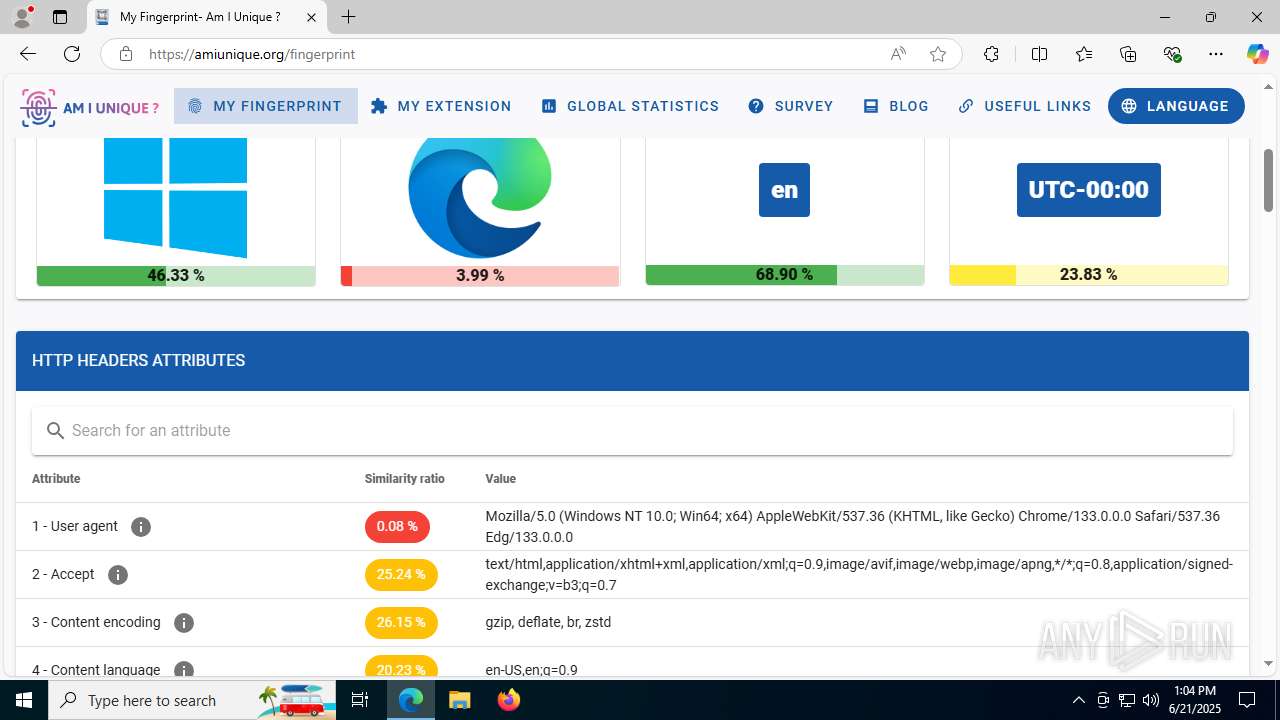This screenshot has width=1280, height=720.
Task: Go to the My Extension page
Action: point(441,106)
